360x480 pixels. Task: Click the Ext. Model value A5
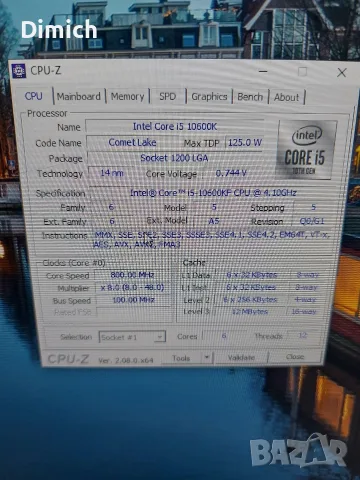[214, 221]
